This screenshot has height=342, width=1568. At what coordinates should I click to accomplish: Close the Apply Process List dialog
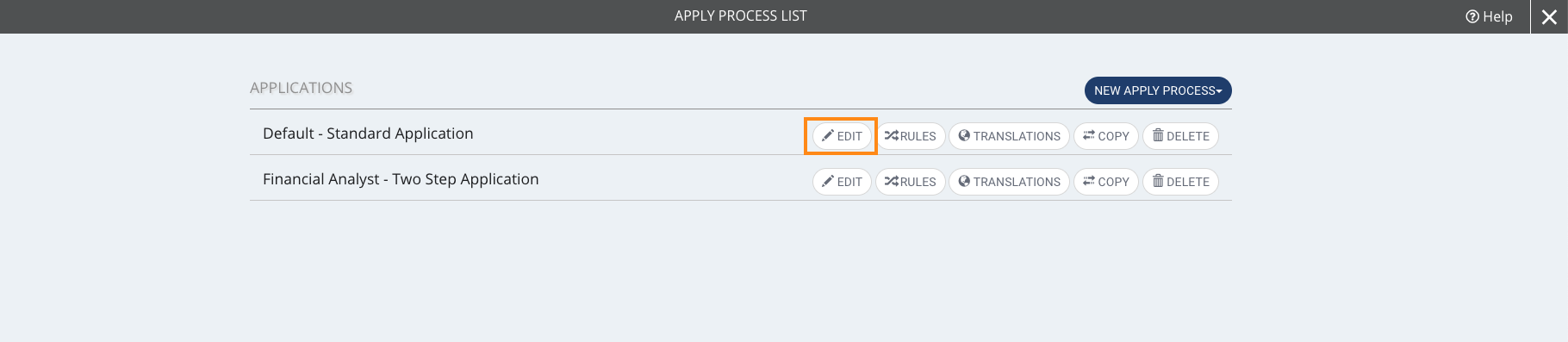(x=1549, y=17)
